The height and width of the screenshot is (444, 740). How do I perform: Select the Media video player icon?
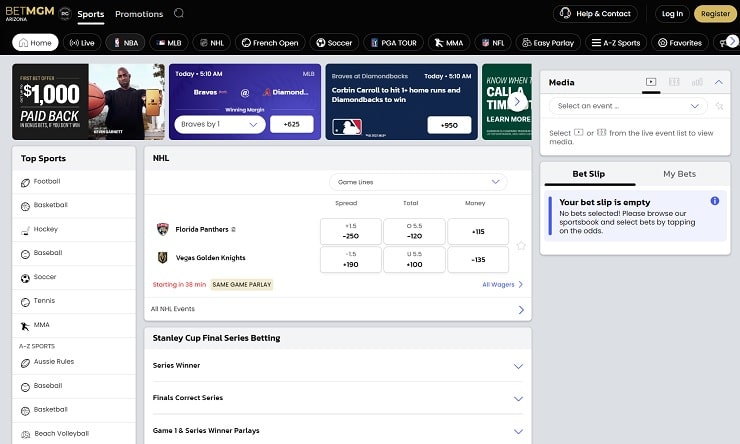coord(651,82)
